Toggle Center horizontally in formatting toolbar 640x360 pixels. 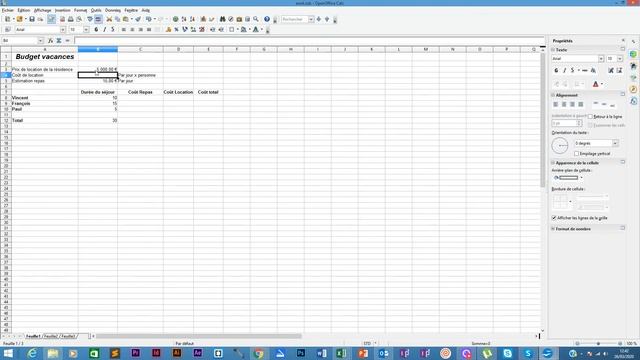[132, 29]
